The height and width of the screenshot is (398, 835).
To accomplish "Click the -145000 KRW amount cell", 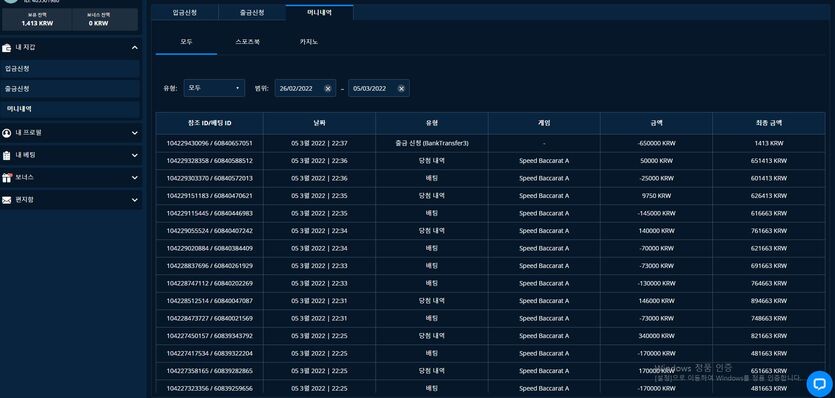I will 657,214.
